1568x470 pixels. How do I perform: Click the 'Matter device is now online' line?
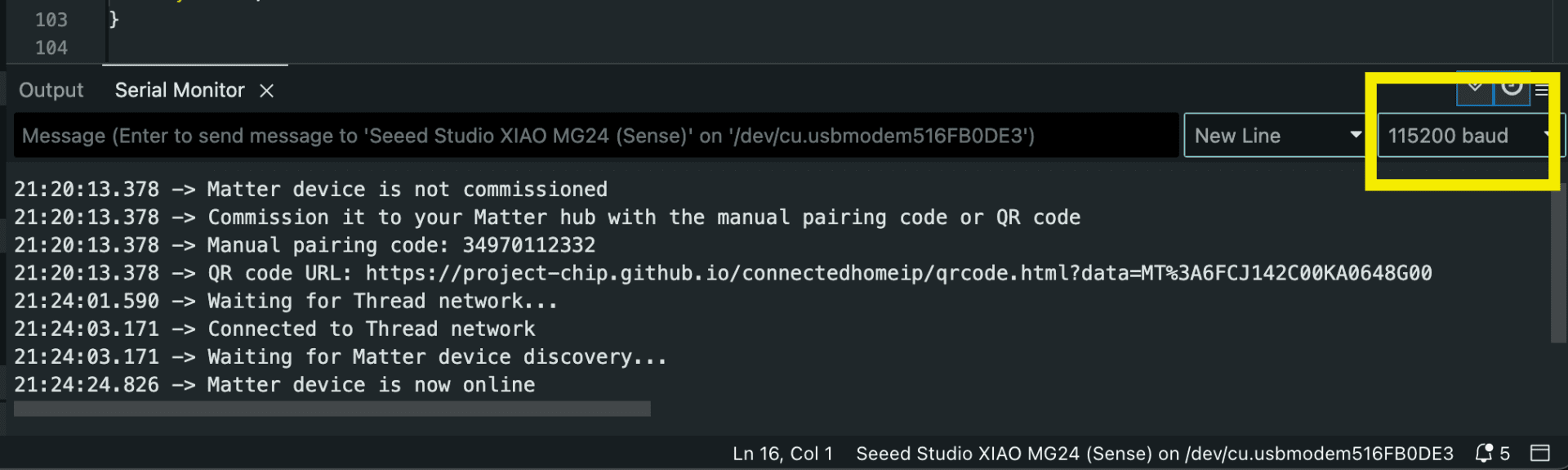point(274,385)
